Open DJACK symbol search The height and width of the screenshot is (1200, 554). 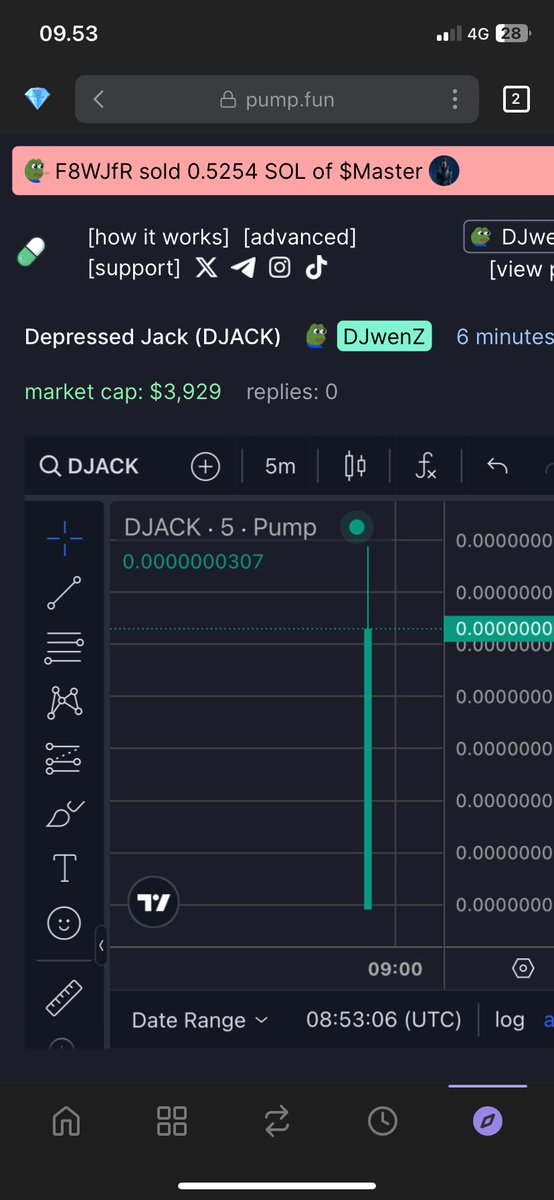tap(89, 466)
